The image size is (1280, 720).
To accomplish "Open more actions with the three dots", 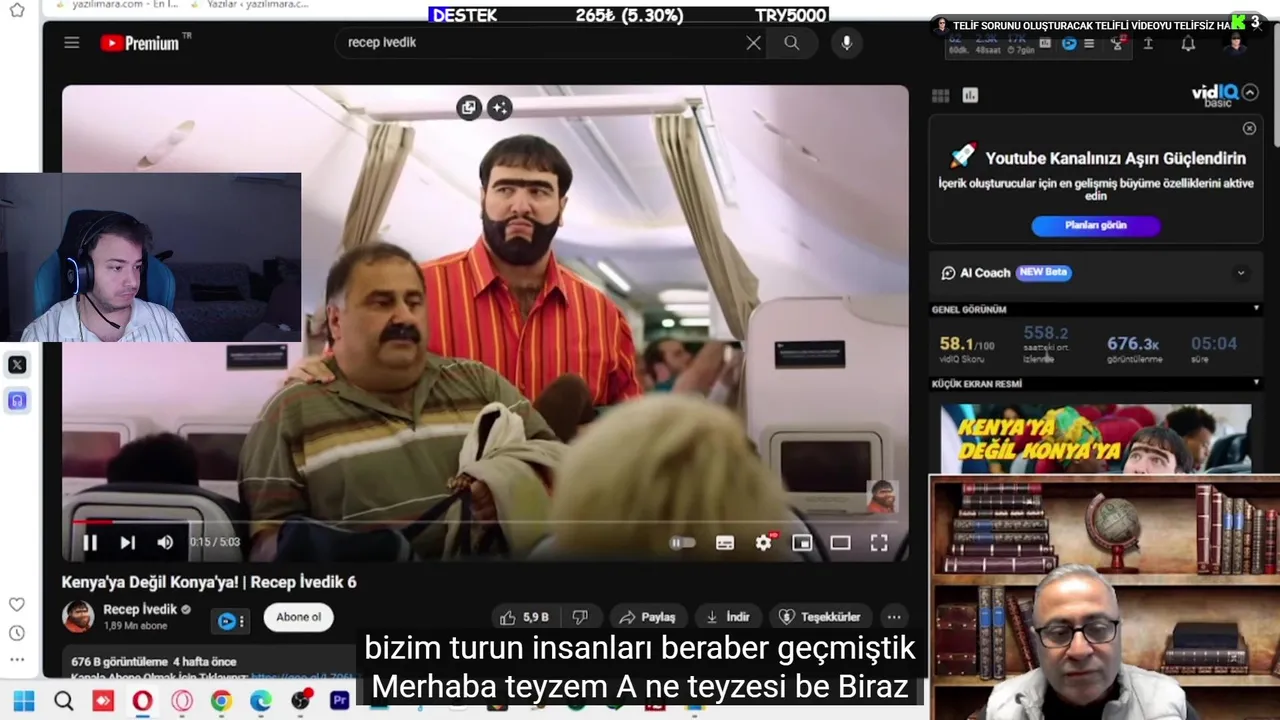I will 894,617.
